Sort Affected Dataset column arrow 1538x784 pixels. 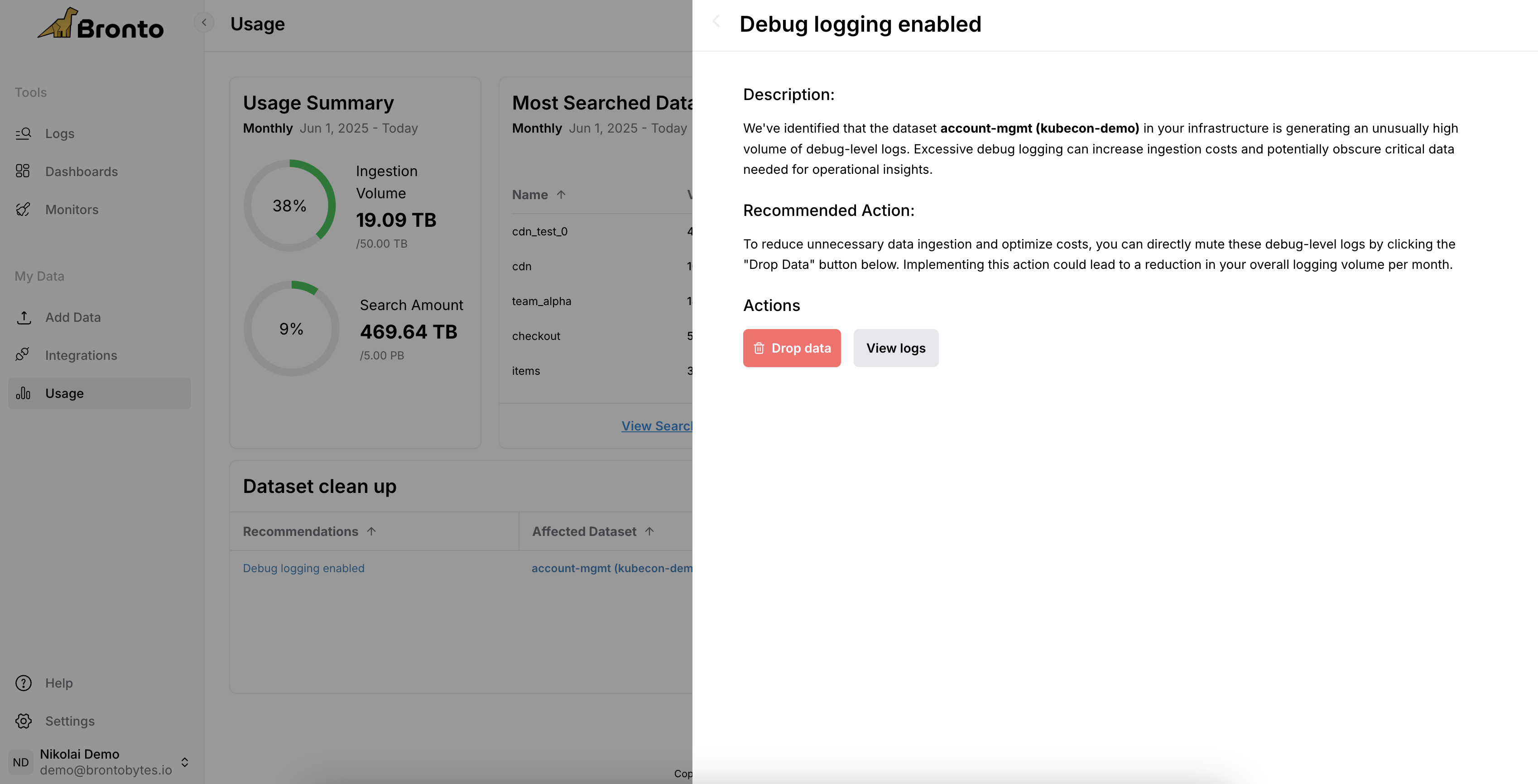click(x=649, y=531)
